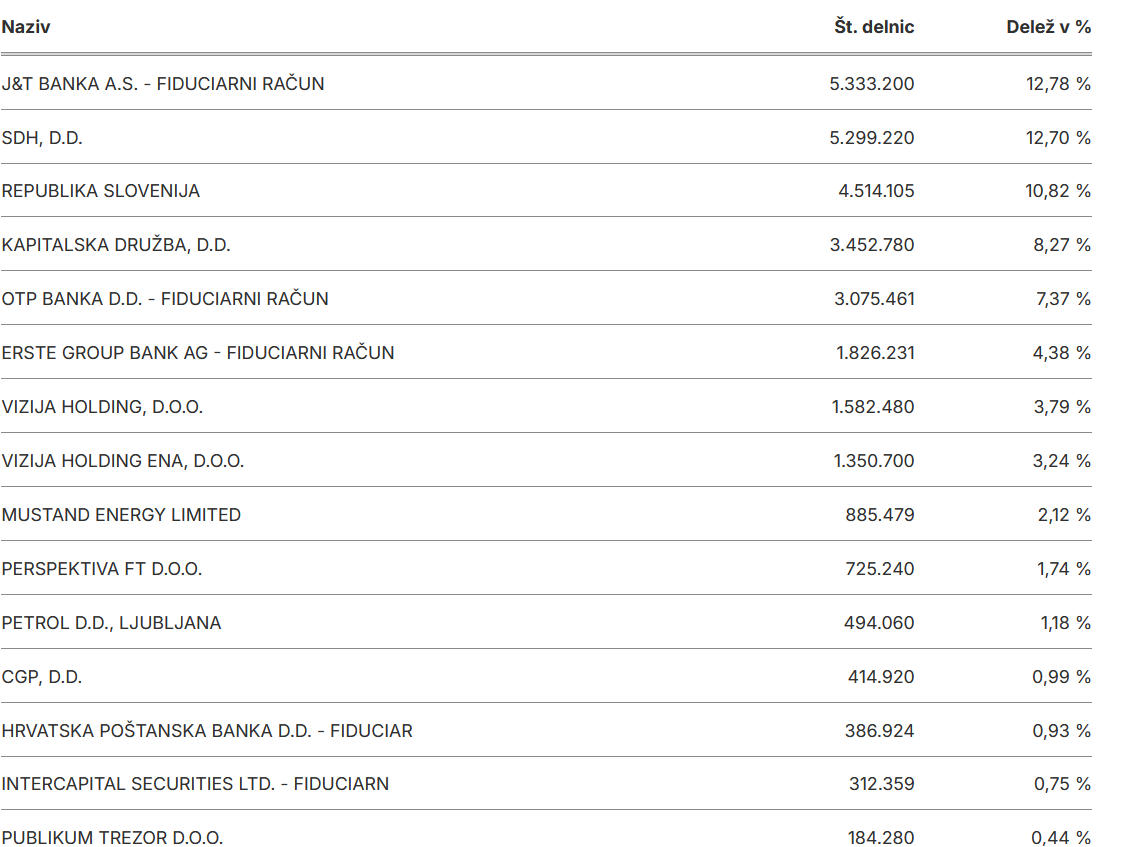The width and height of the screenshot is (1125, 847).
Task: Click PUBLIKUM TREZOR D.O.O. name
Action: (113, 838)
